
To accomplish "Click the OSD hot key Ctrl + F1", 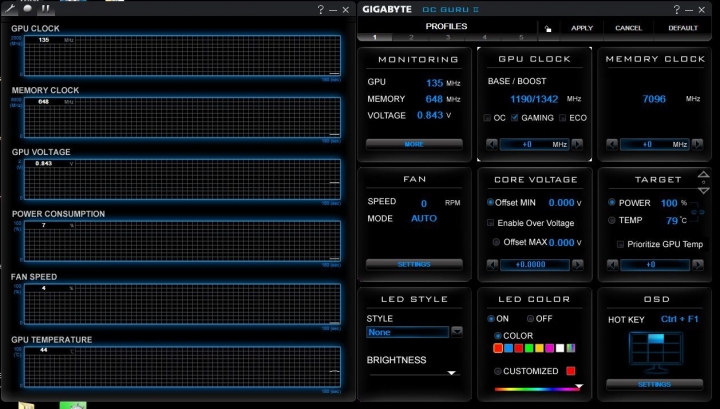I will click(x=680, y=319).
